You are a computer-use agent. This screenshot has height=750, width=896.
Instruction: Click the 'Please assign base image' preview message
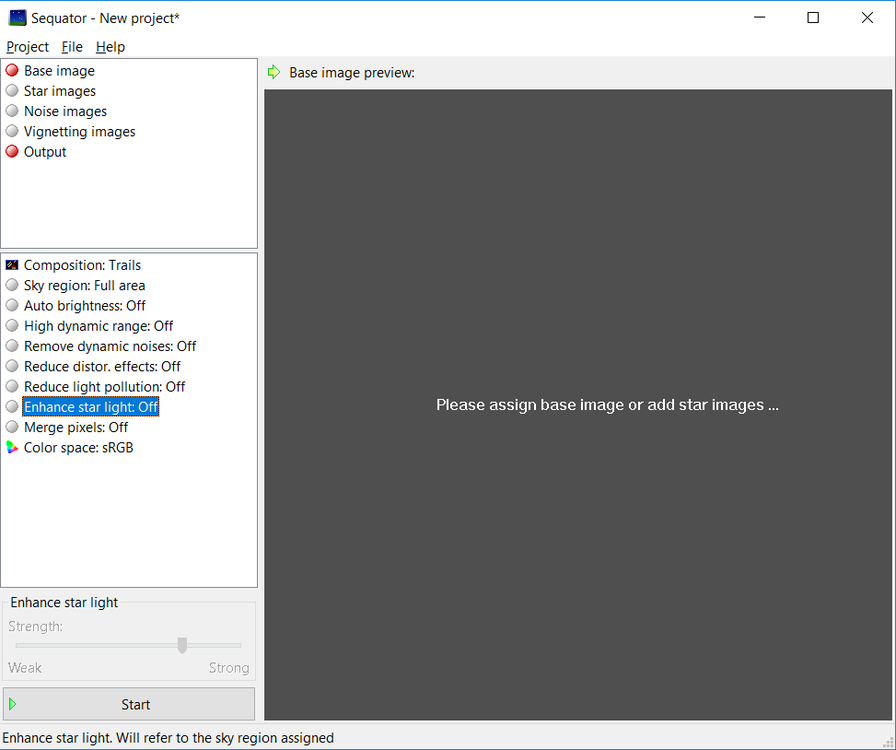tap(607, 405)
